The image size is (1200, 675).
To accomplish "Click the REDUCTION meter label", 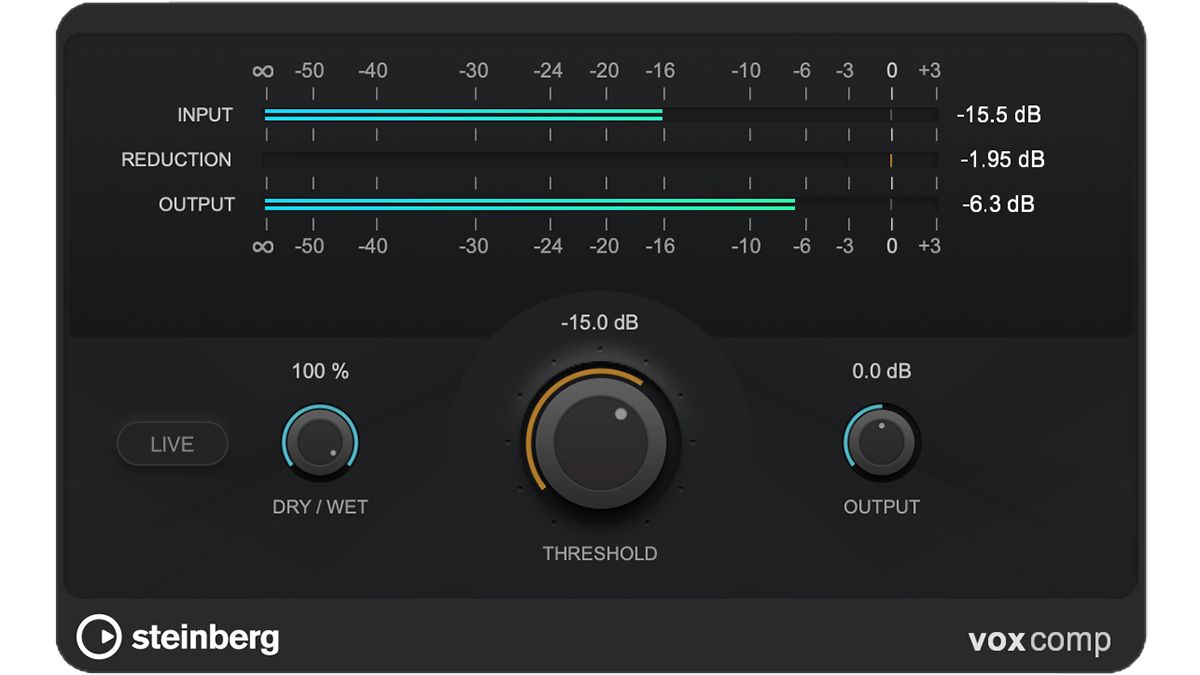I will [x=176, y=159].
